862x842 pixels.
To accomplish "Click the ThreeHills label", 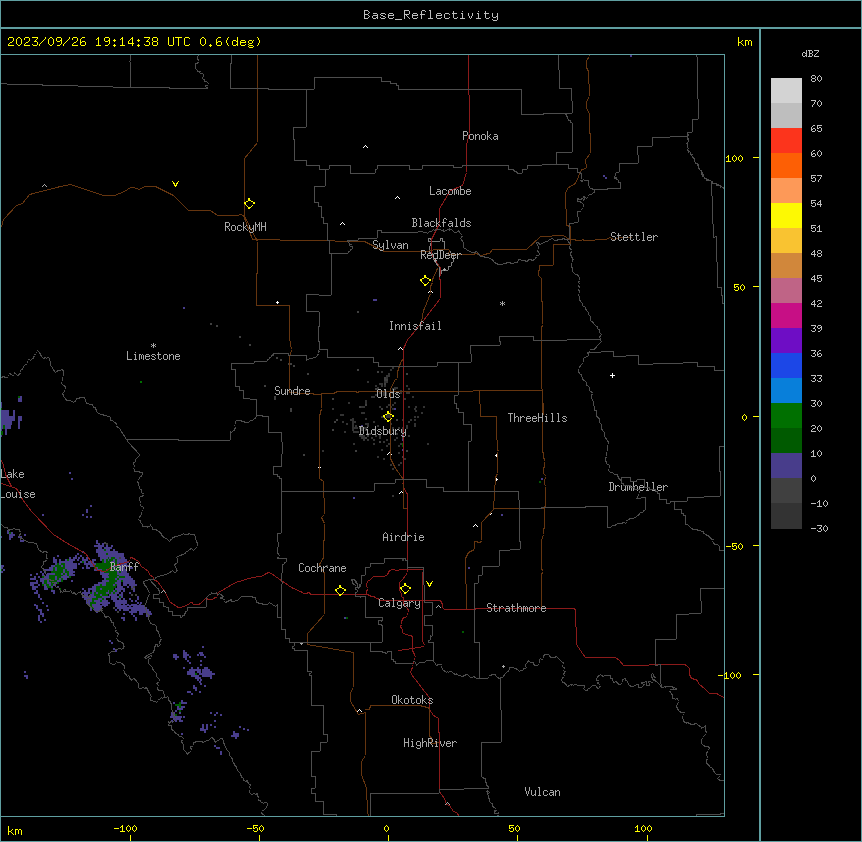I will [x=538, y=418].
